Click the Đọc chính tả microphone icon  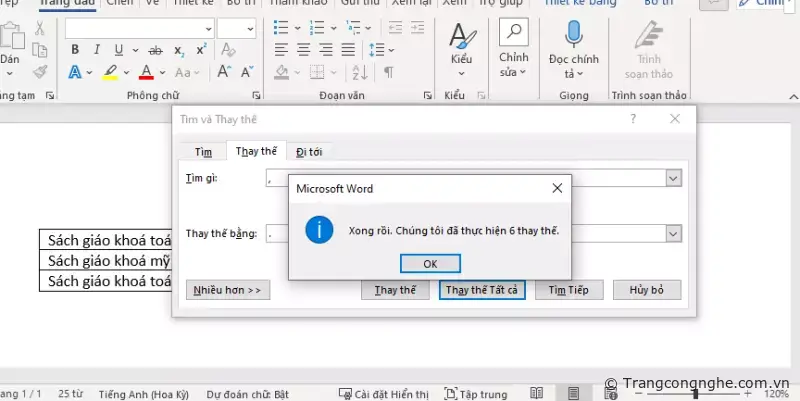coord(574,36)
